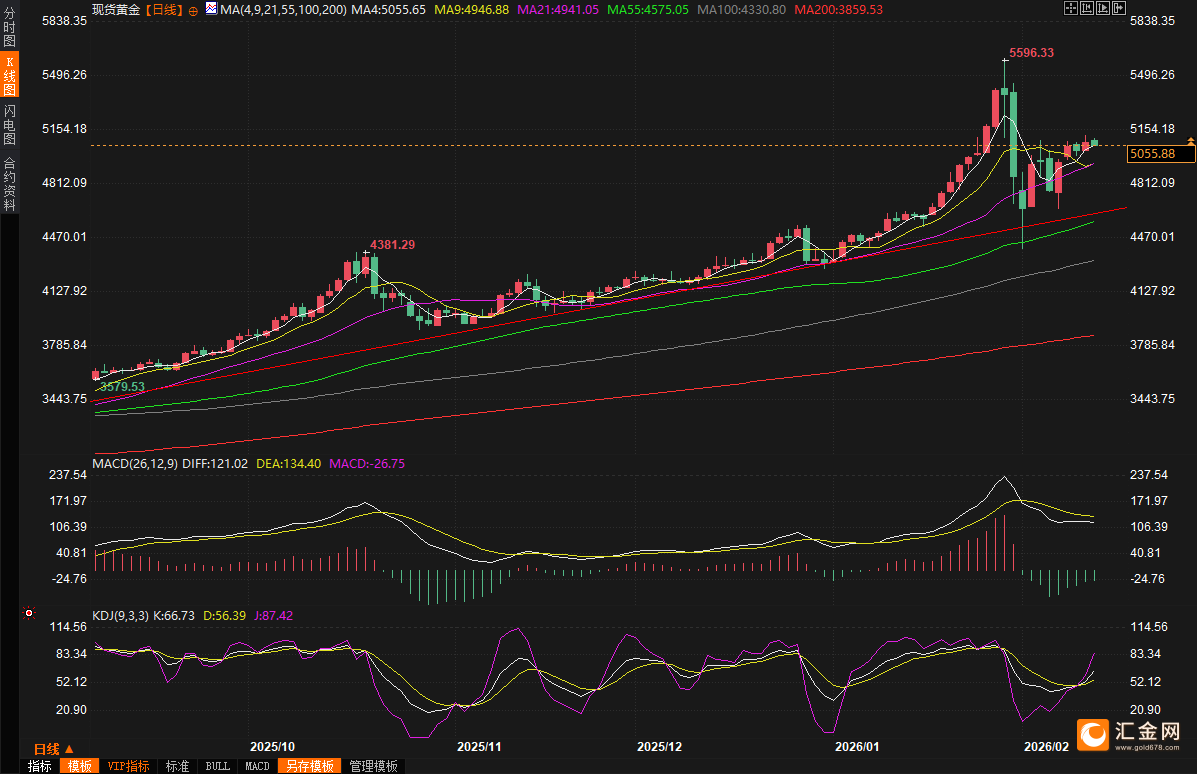This screenshot has width=1197, height=774.
Task: Select the MACD indicator template
Action: [x=257, y=766]
